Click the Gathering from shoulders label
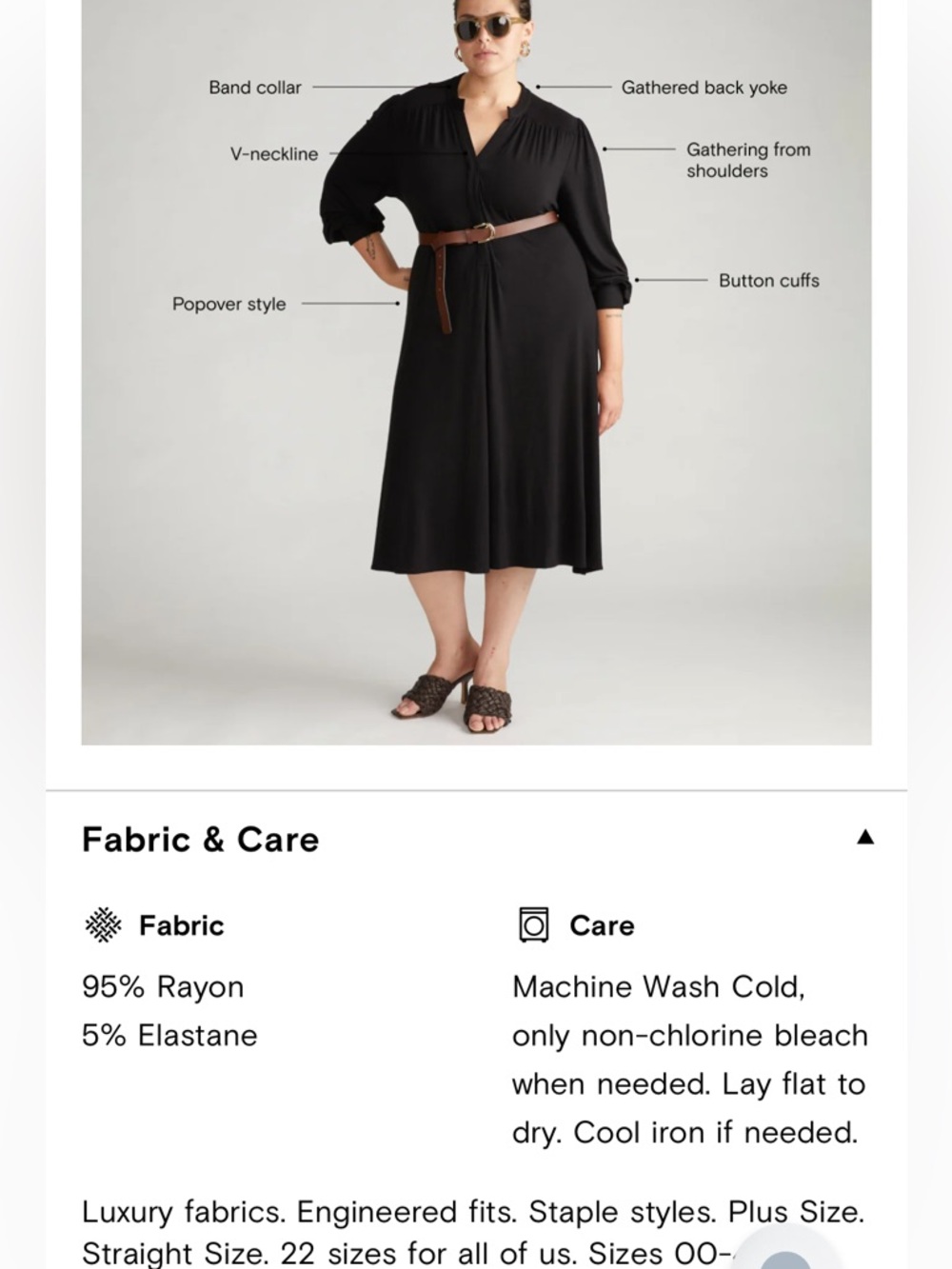This screenshot has height=1269, width=952. click(748, 160)
